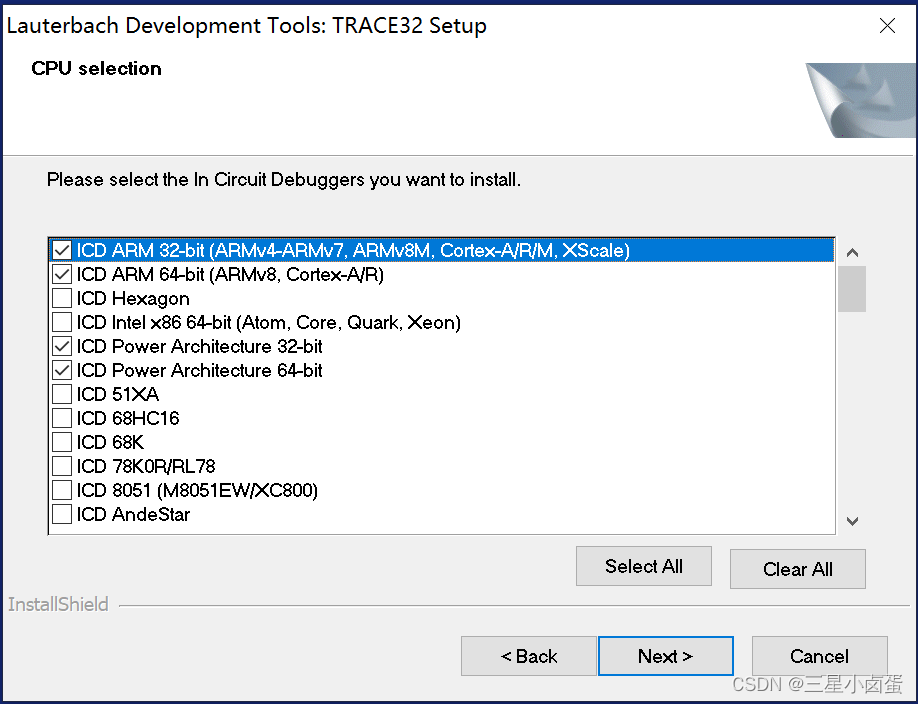Cancel the TRACE32 setup

click(x=819, y=656)
